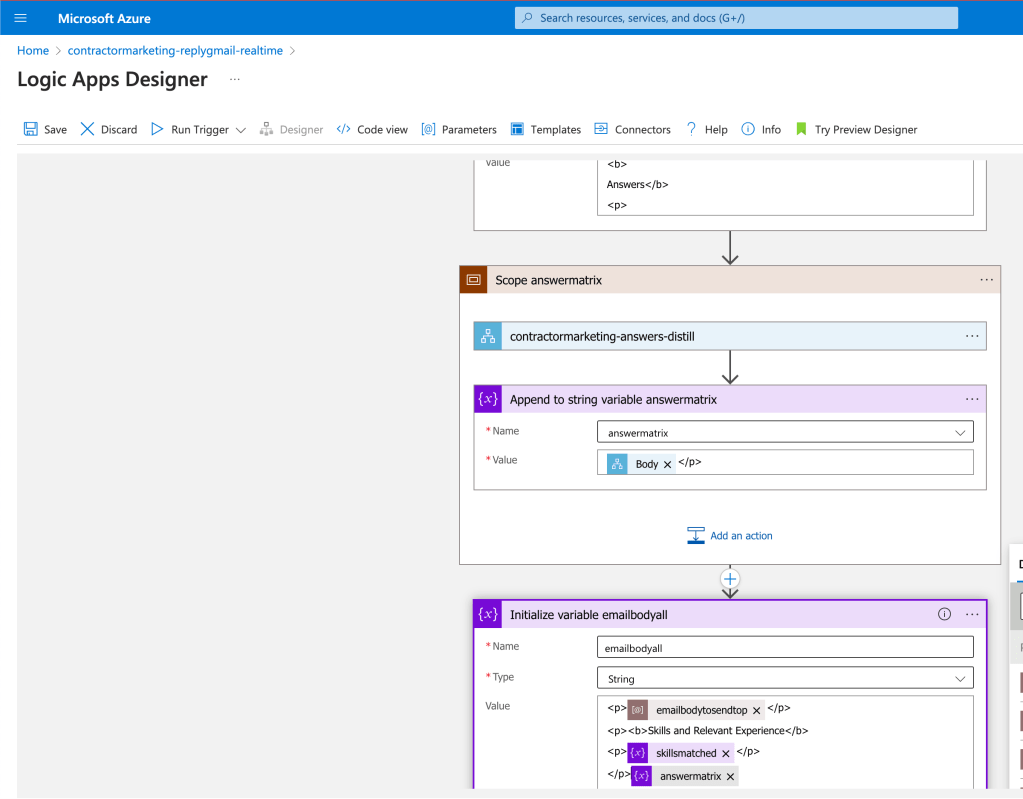Click the Microsoft Azure logo text
This screenshot has width=1023, height=799.
[104, 18]
